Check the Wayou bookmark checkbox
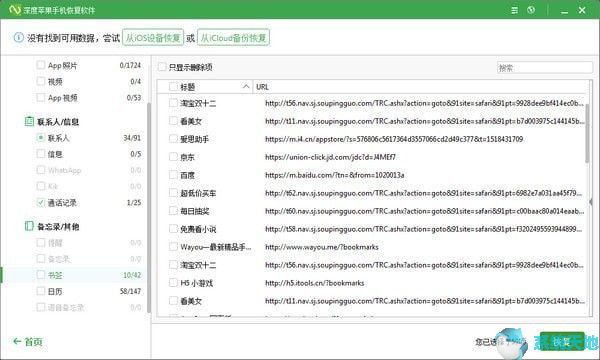This screenshot has width=600, height=360. click(173, 247)
